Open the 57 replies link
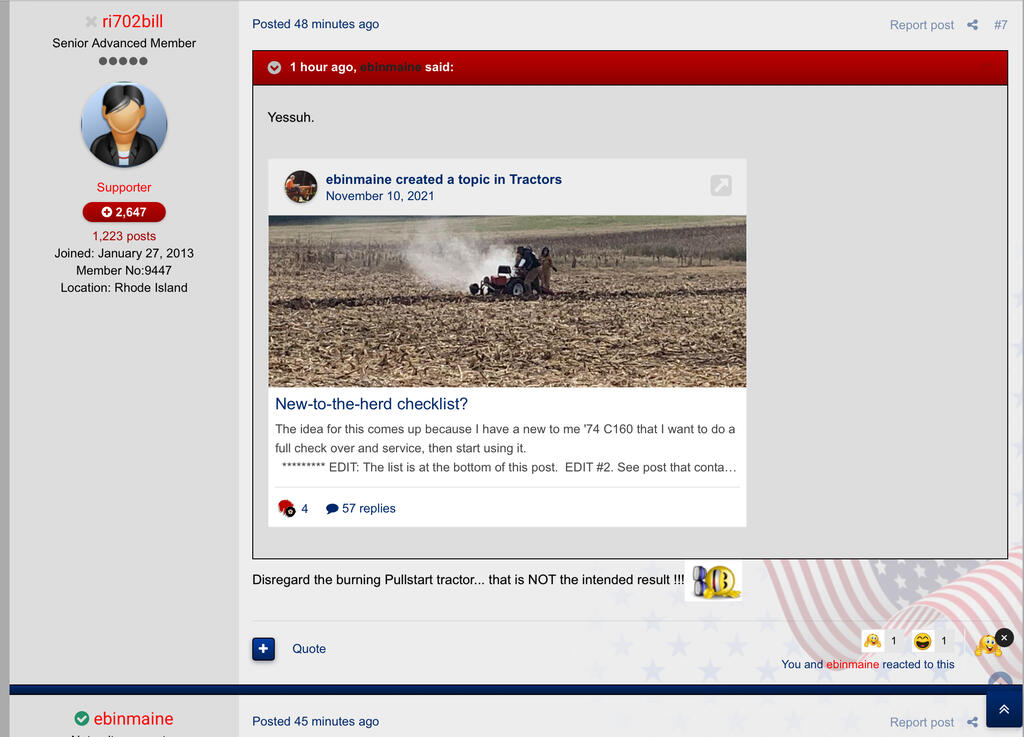Screen dimensions: 1024x737 (x=361, y=509)
